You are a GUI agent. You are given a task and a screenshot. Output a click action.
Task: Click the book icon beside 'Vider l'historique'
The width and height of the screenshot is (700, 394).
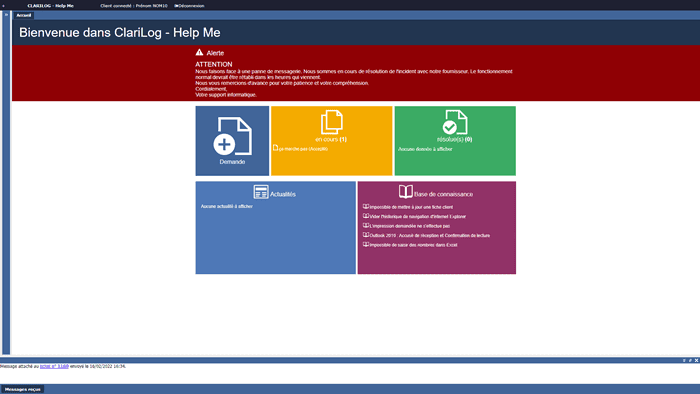[x=366, y=216]
